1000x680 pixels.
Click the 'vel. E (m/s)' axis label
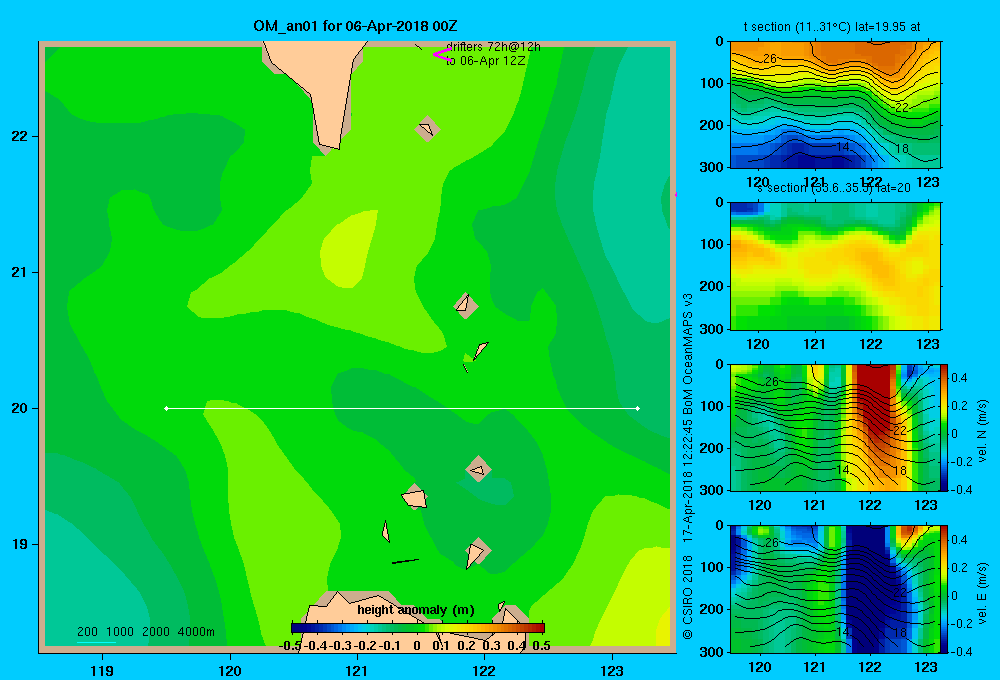[x=982, y=592]
